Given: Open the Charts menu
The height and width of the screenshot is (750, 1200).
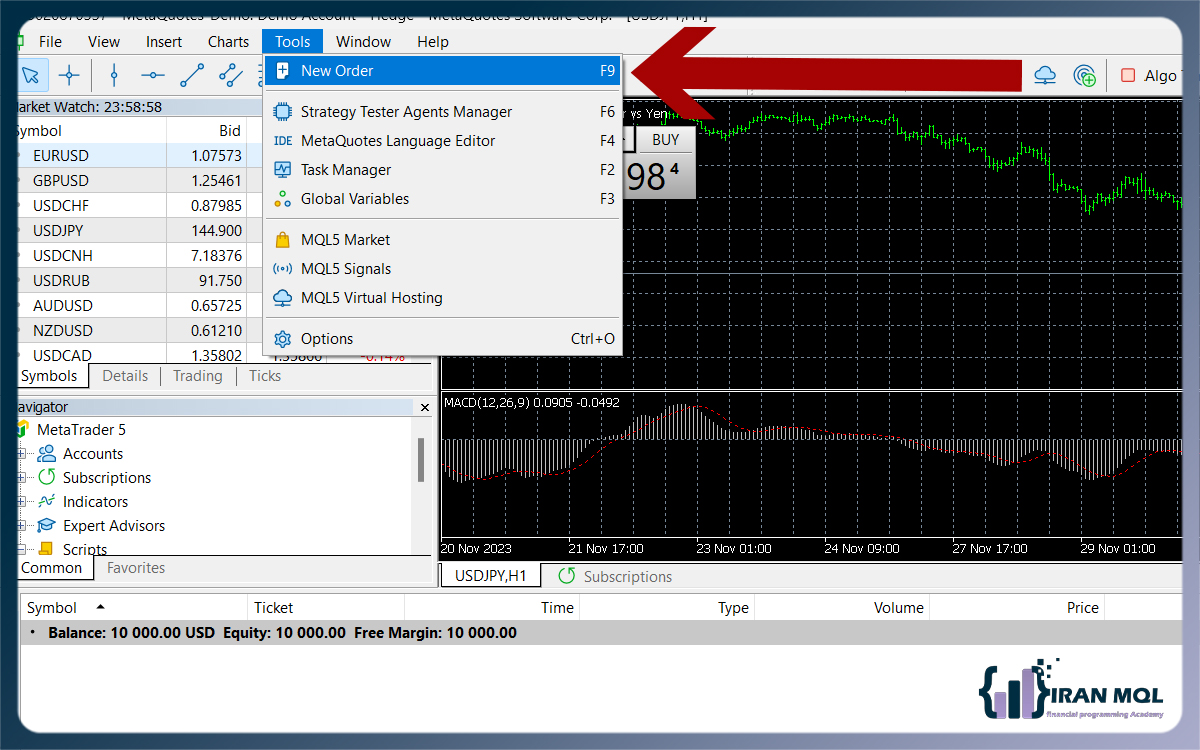Looking at the screenshot, I should pos(229,42).
